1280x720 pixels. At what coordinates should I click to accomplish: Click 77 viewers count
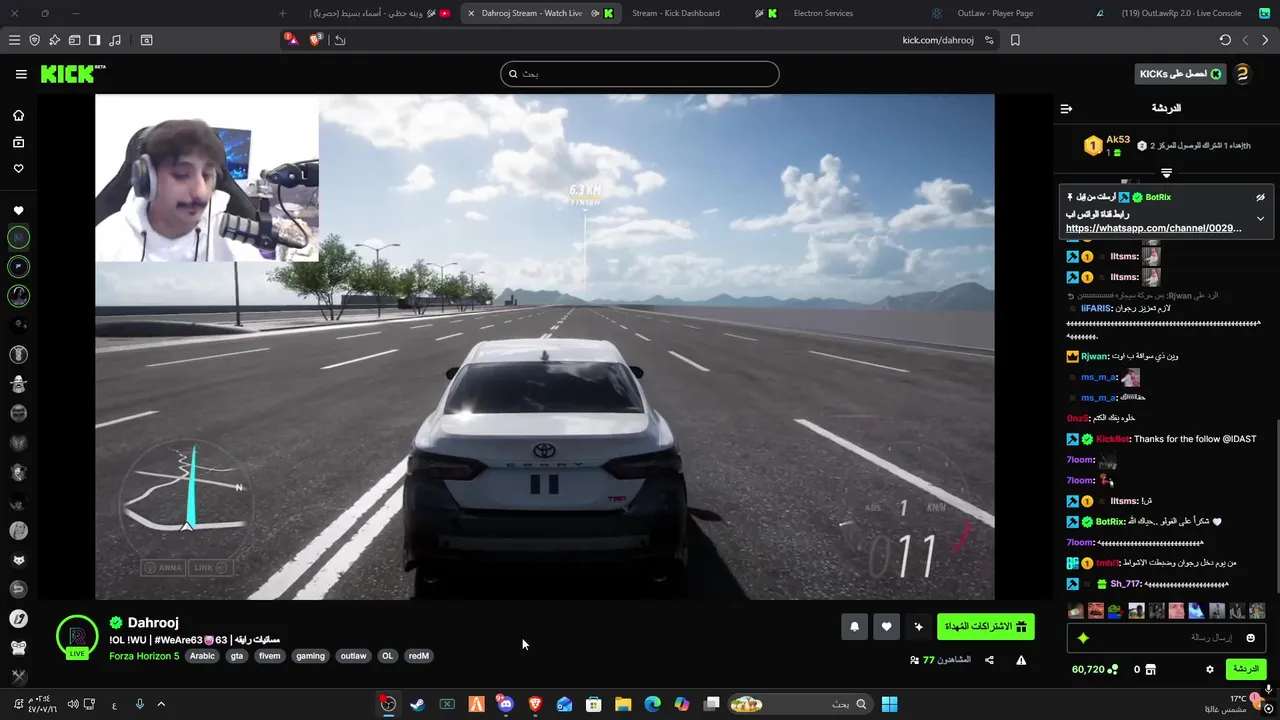click(940, 660)
